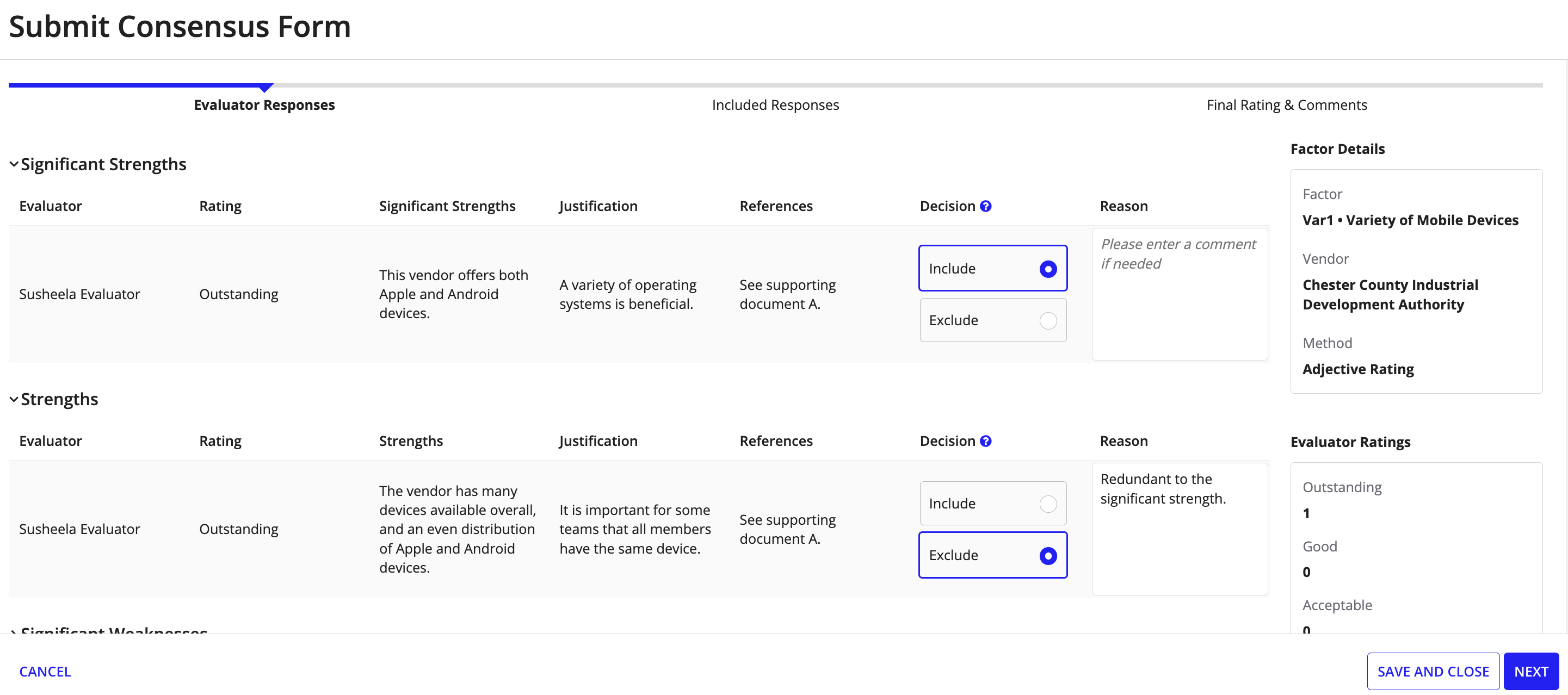Collapse the Significant Strengths section

point(14,164)
